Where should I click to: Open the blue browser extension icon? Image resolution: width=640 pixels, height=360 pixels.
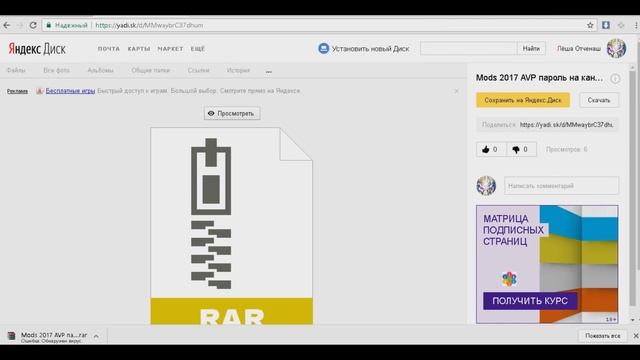pyautogui.click(x=606, y=25)
